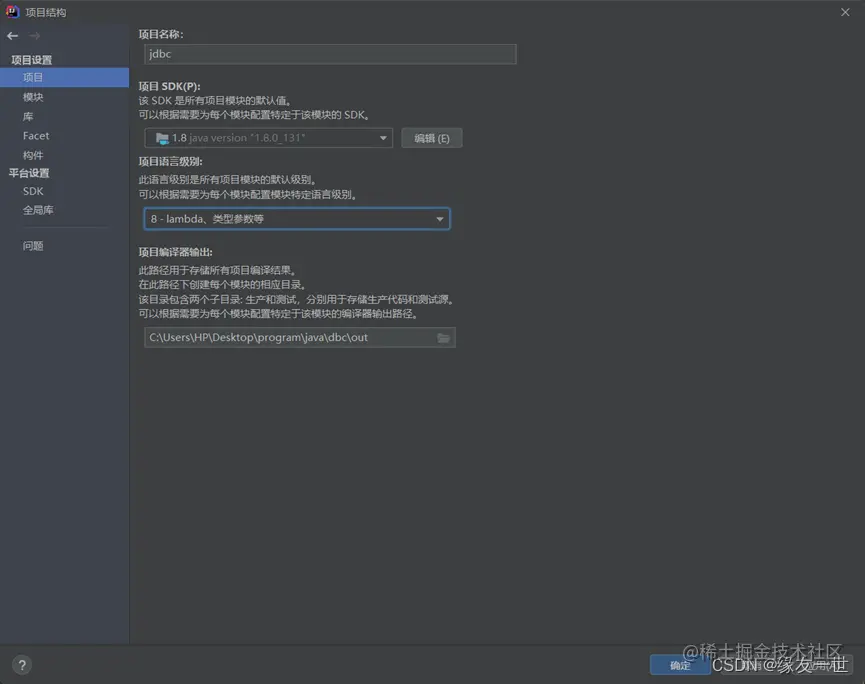865x684 pixels.
Task: Click the compiler output path text field
Action: click(290, 337)
